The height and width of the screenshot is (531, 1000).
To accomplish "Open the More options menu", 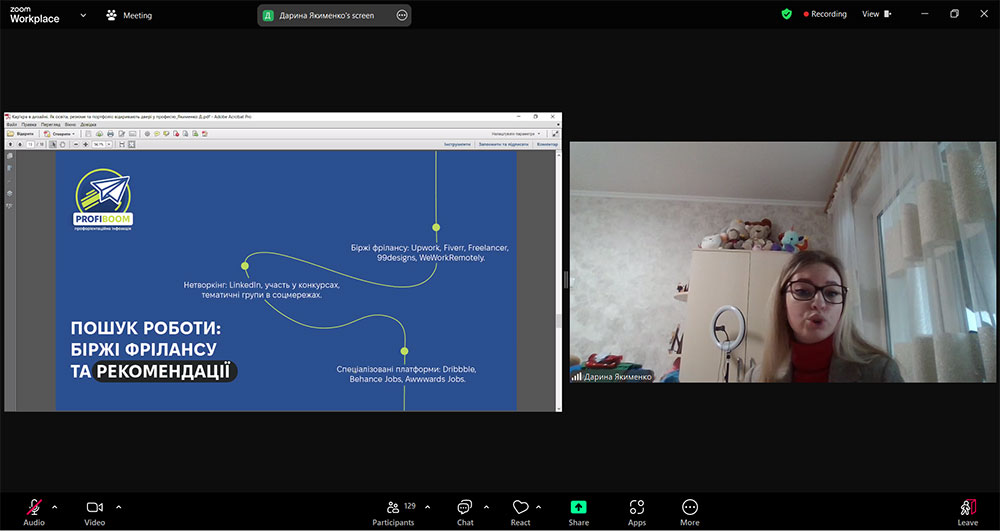I will pyautogui.click(x=689, y=513).
